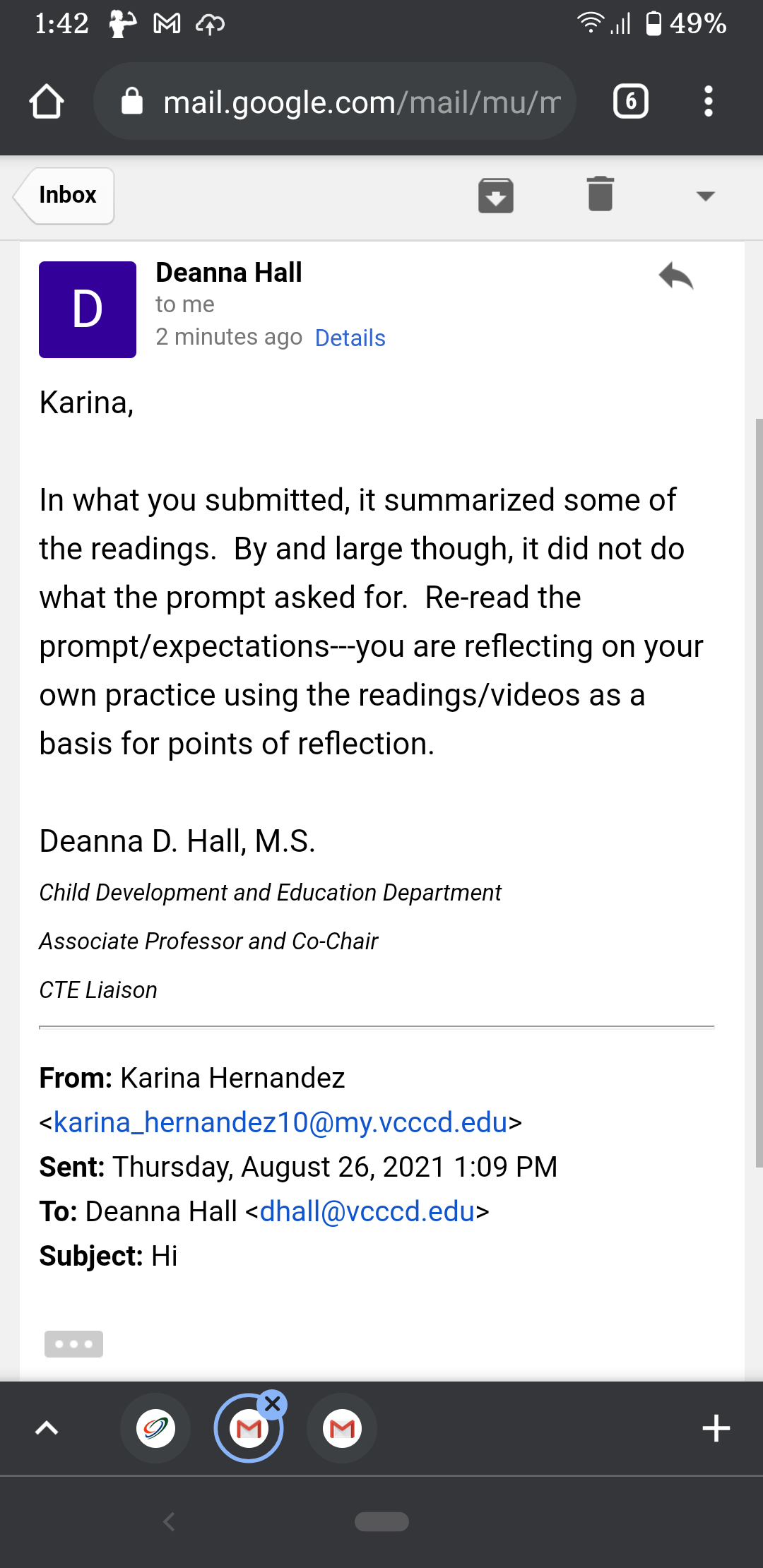Tap the Android back navigation arrow
Viewport: 763px width, 1568px height.
coord(168,1521)
